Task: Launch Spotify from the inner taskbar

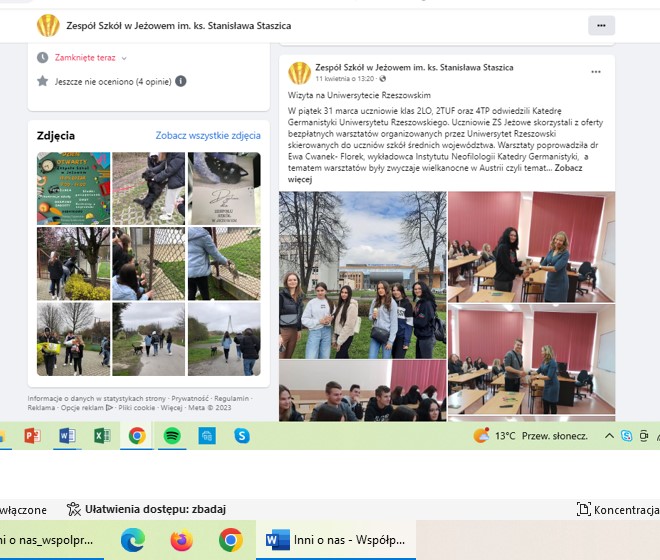Action: (171, 435)
